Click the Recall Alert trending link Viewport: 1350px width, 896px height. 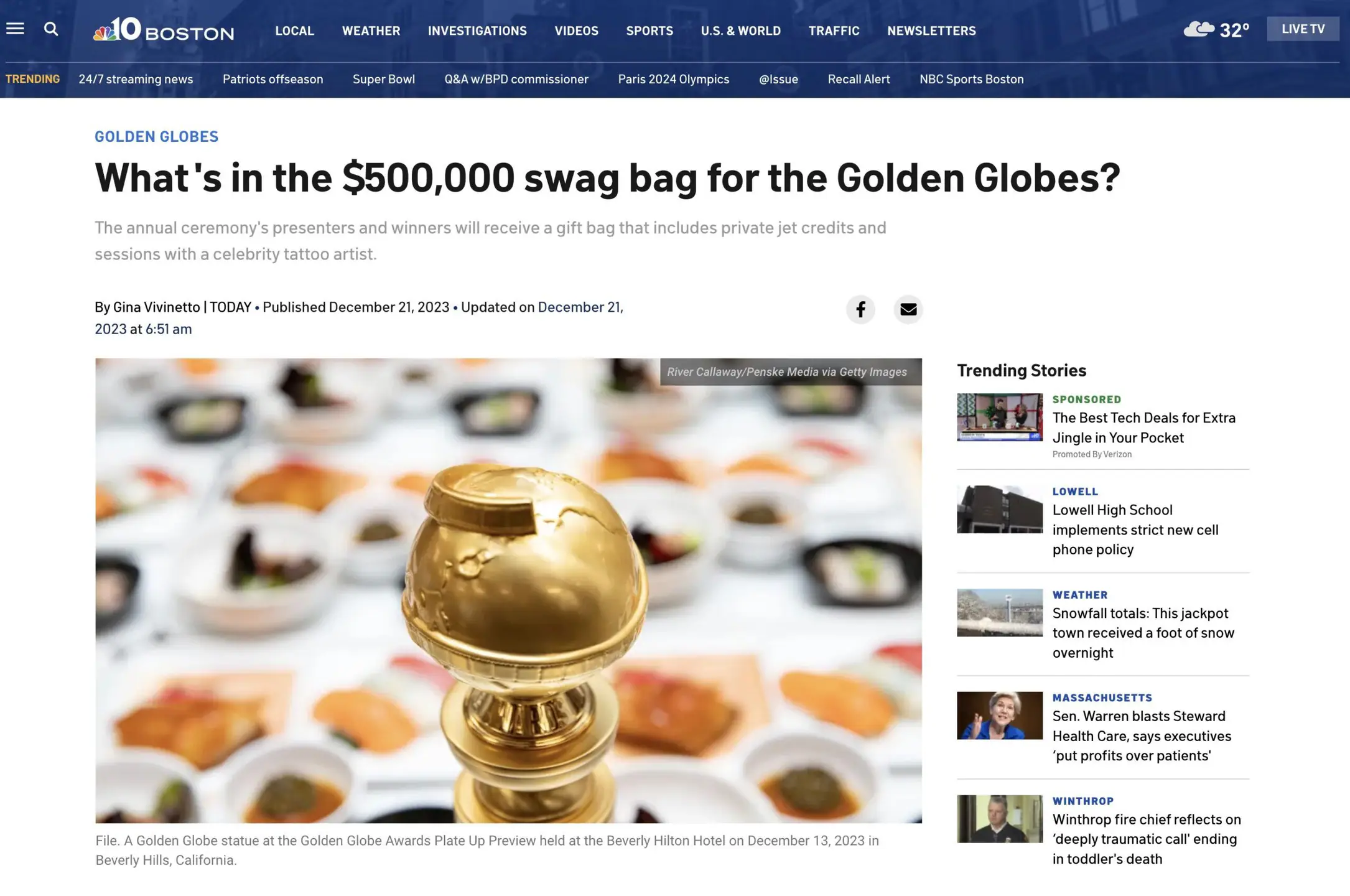click(859, 79)
